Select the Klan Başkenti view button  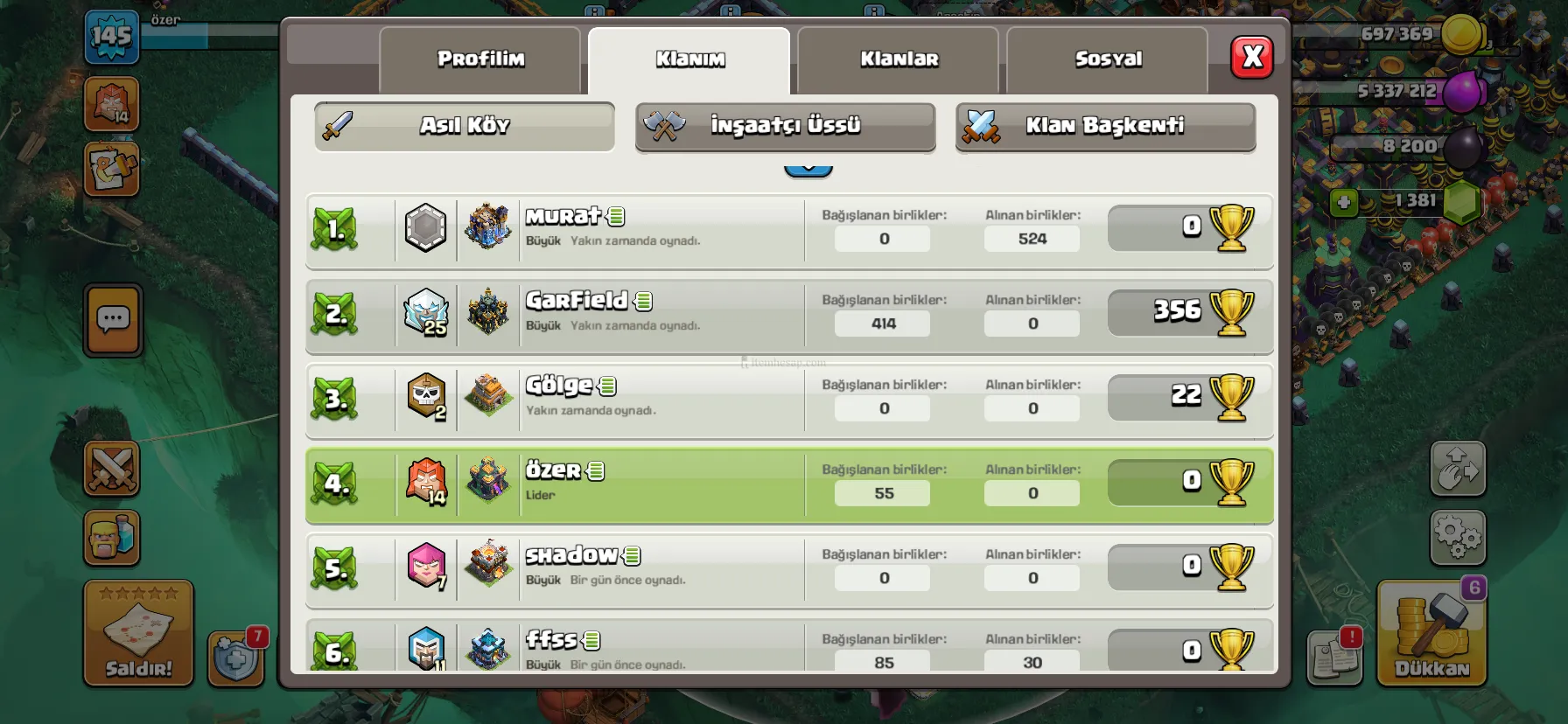pos(1106,126)
